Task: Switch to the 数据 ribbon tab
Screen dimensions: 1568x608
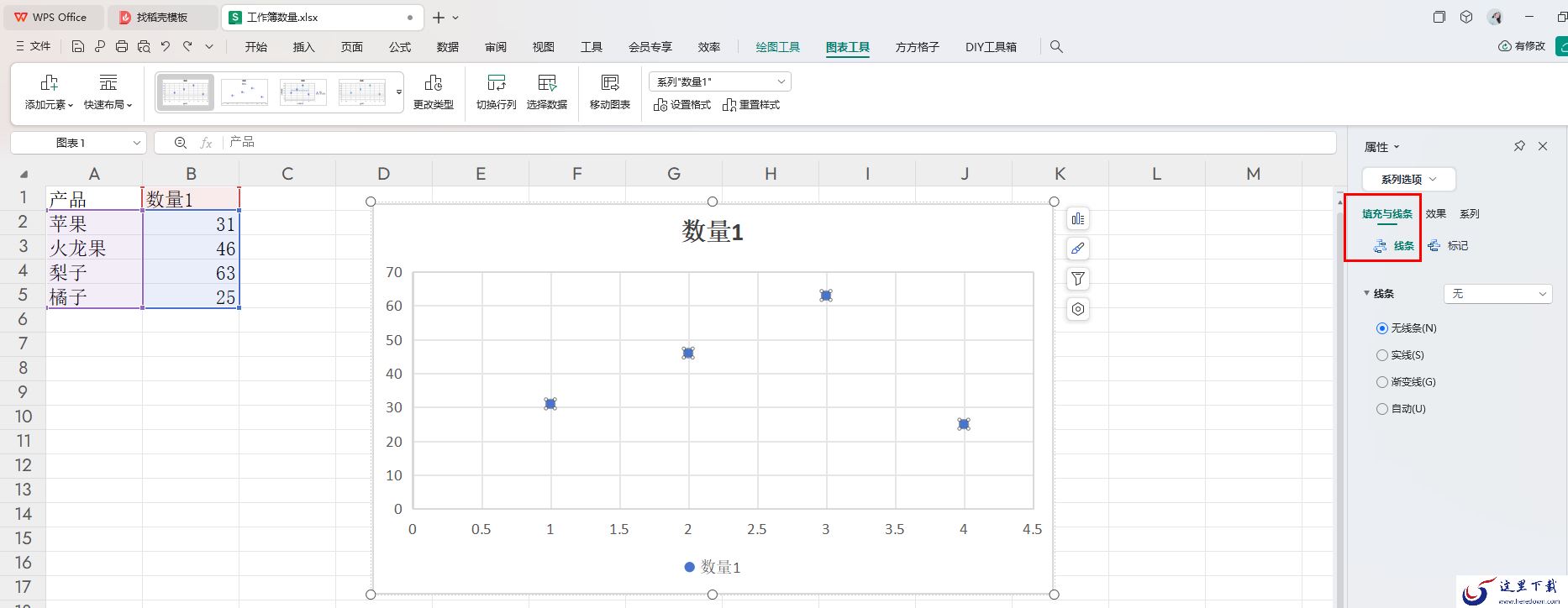Action: 448,47
